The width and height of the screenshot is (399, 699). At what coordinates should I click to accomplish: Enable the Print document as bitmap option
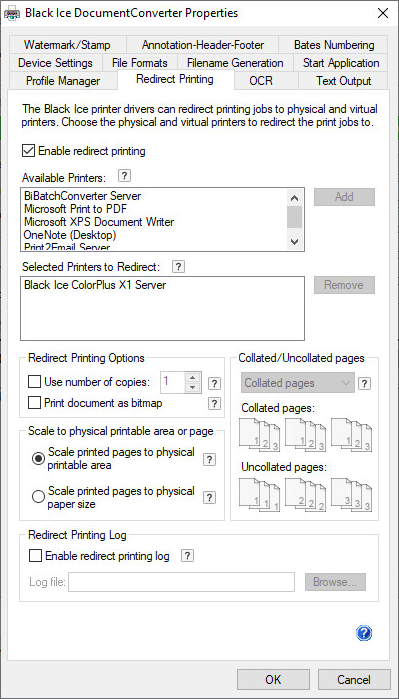(x=34, y=403)
